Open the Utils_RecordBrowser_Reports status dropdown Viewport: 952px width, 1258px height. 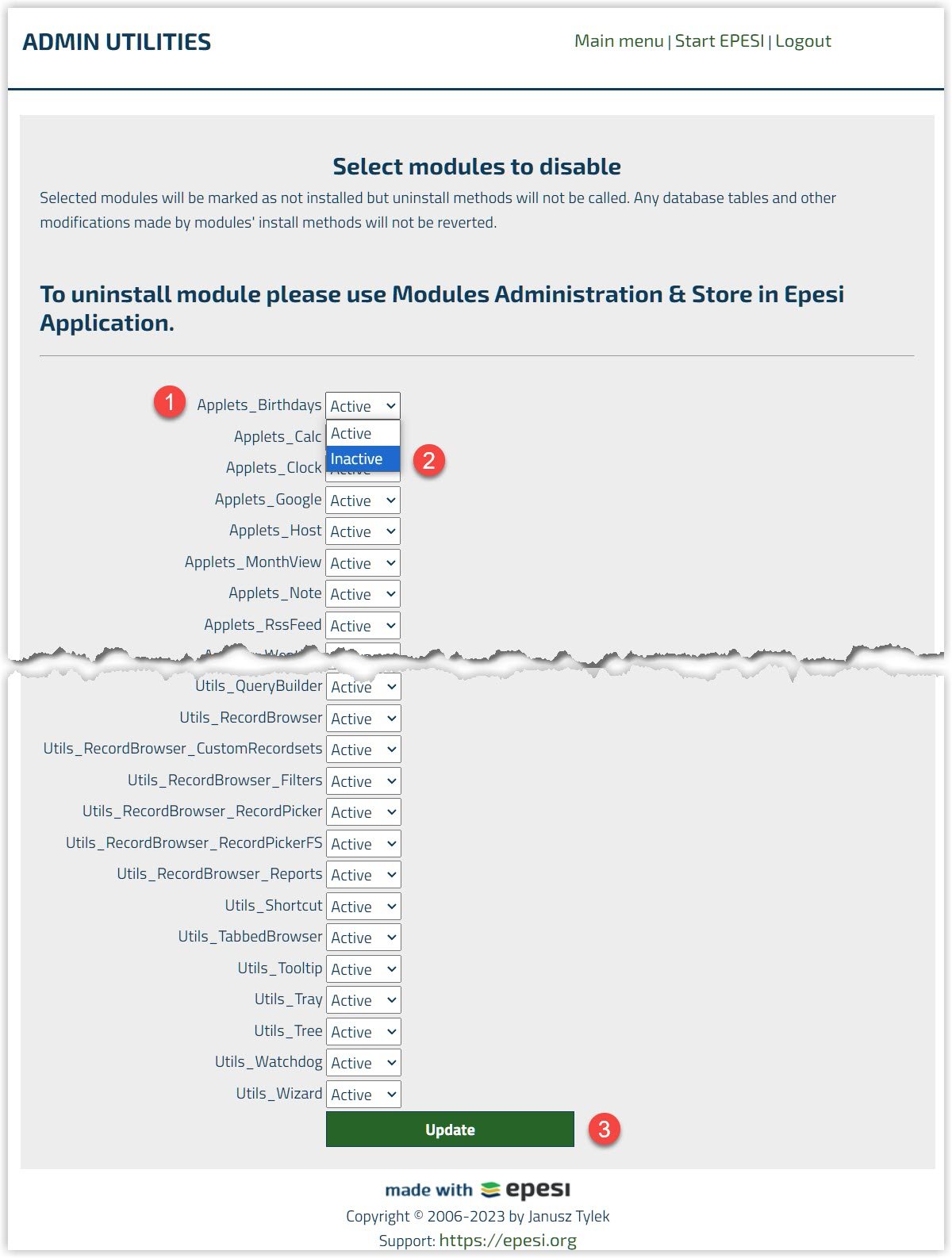click(363, 875)
